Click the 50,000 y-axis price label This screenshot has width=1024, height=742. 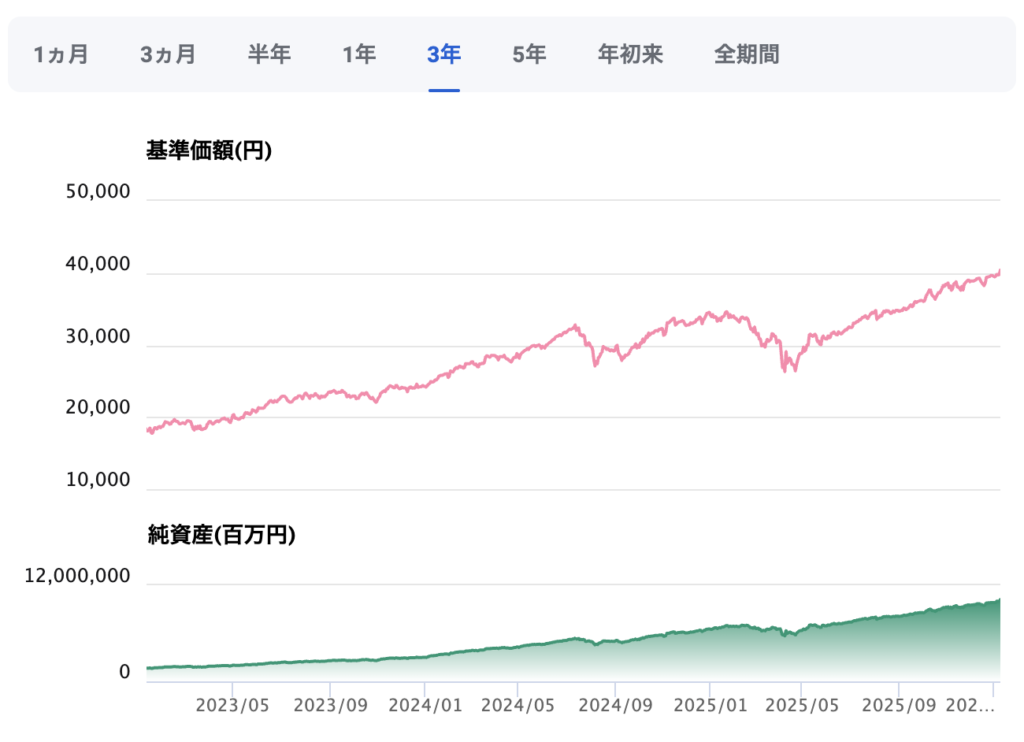point(97,192)
